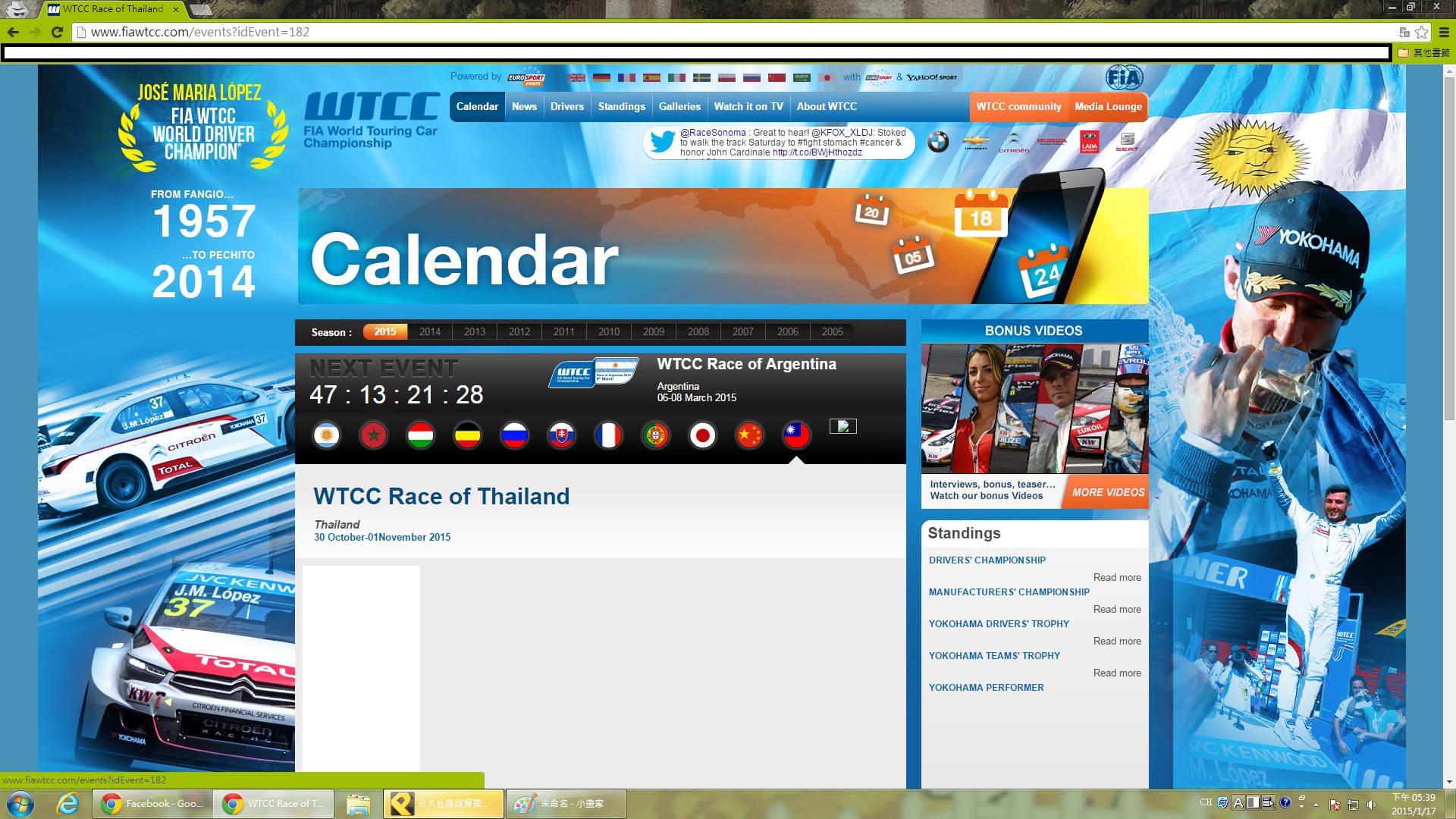This screenshot has height=819, width=1456.
Task: Open the WTCC logo home link
Action: tap(371, 120)
